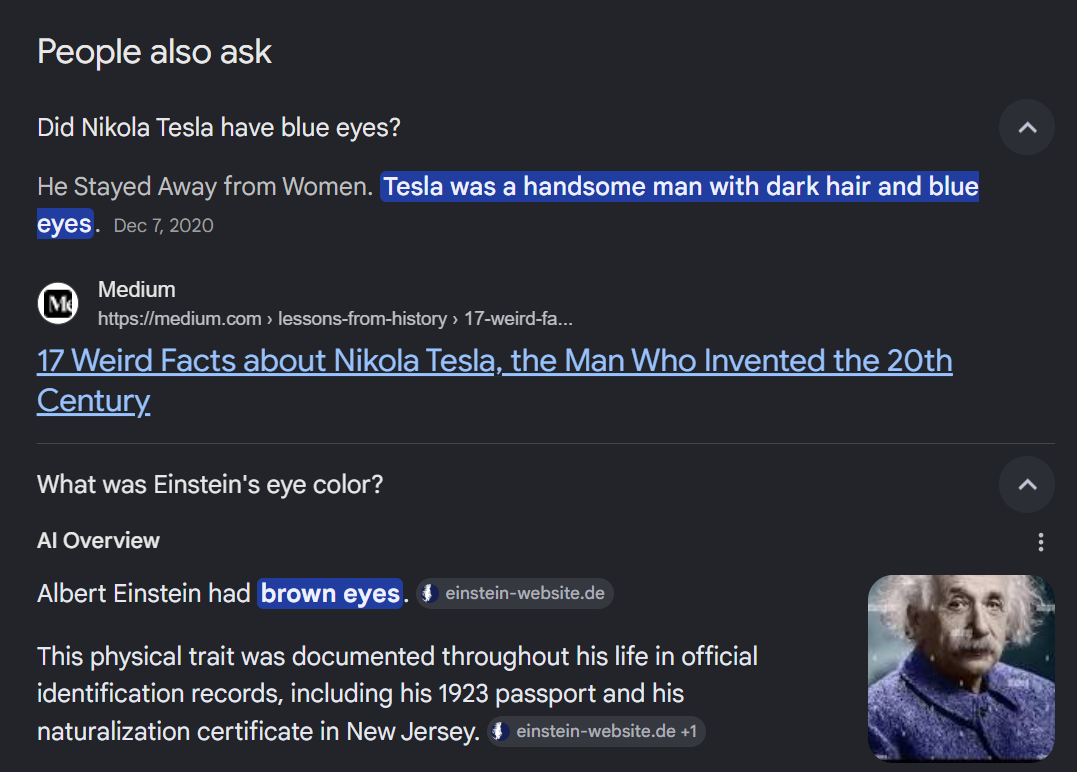This screenshot has height=772, width=1077.
Task: Click the medium.com breadcrumb URL
Action: 335,319
